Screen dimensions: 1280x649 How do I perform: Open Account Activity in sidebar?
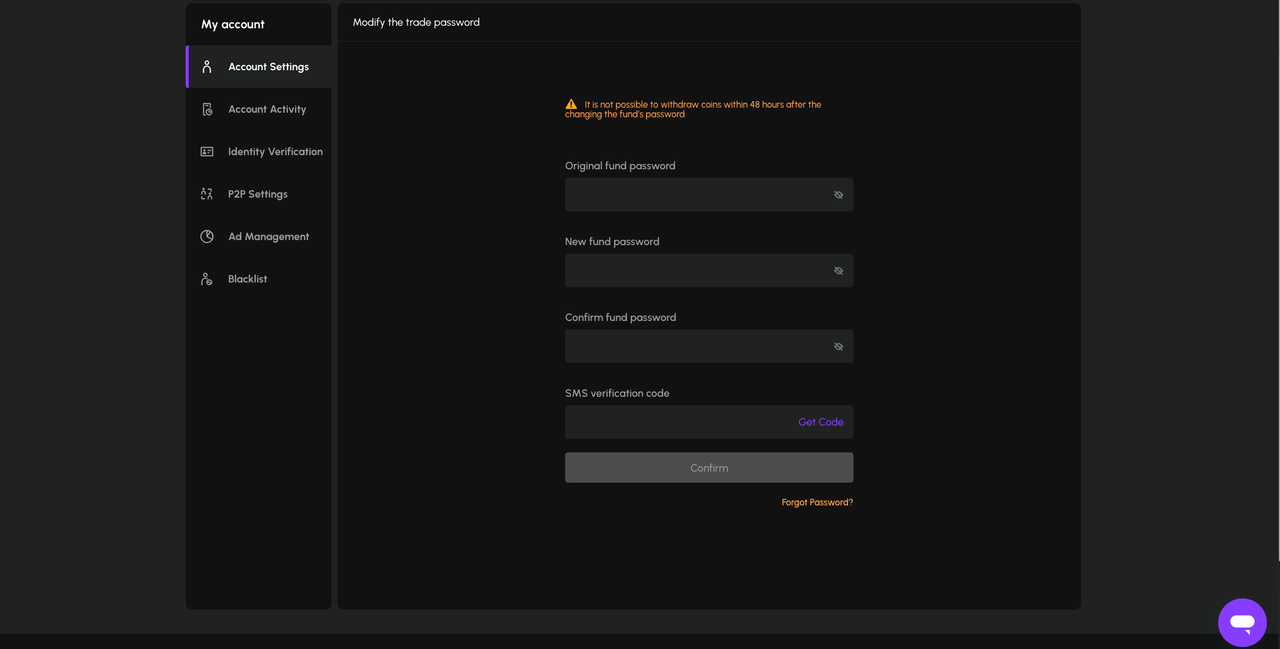pos(258,109)
